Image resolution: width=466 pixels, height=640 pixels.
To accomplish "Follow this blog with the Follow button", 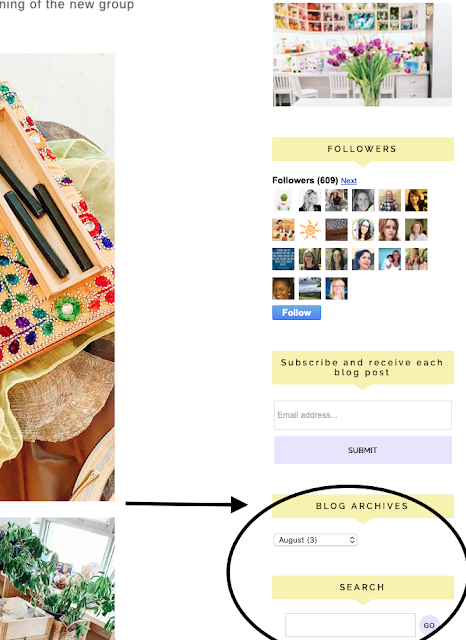I will pyautogui.click(x=296, y=313).
